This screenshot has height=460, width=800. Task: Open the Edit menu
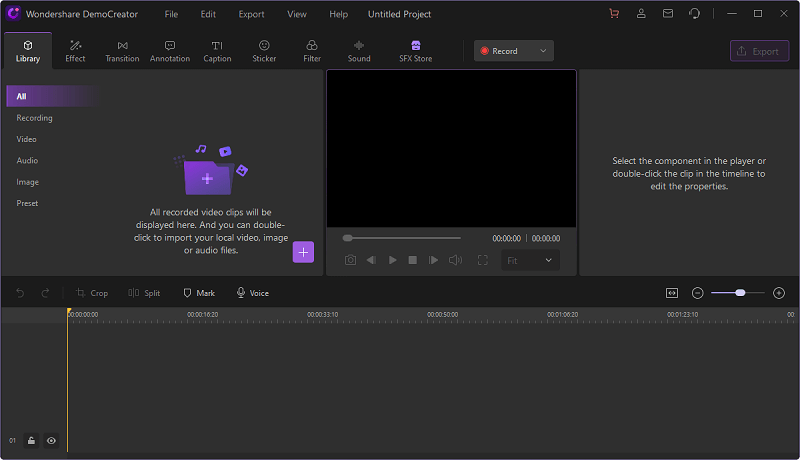pyautogui.click(x=208, y=14)
